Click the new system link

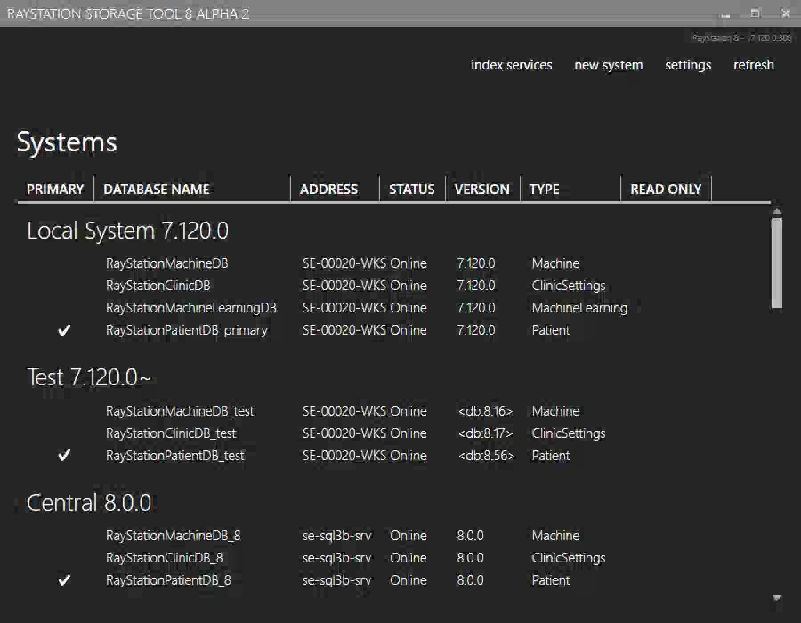click(609, 65)
